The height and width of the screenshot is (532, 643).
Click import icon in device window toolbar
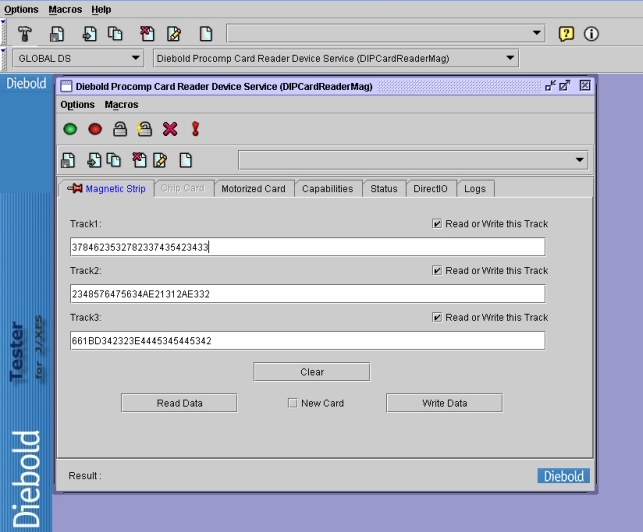coord(94,160)
